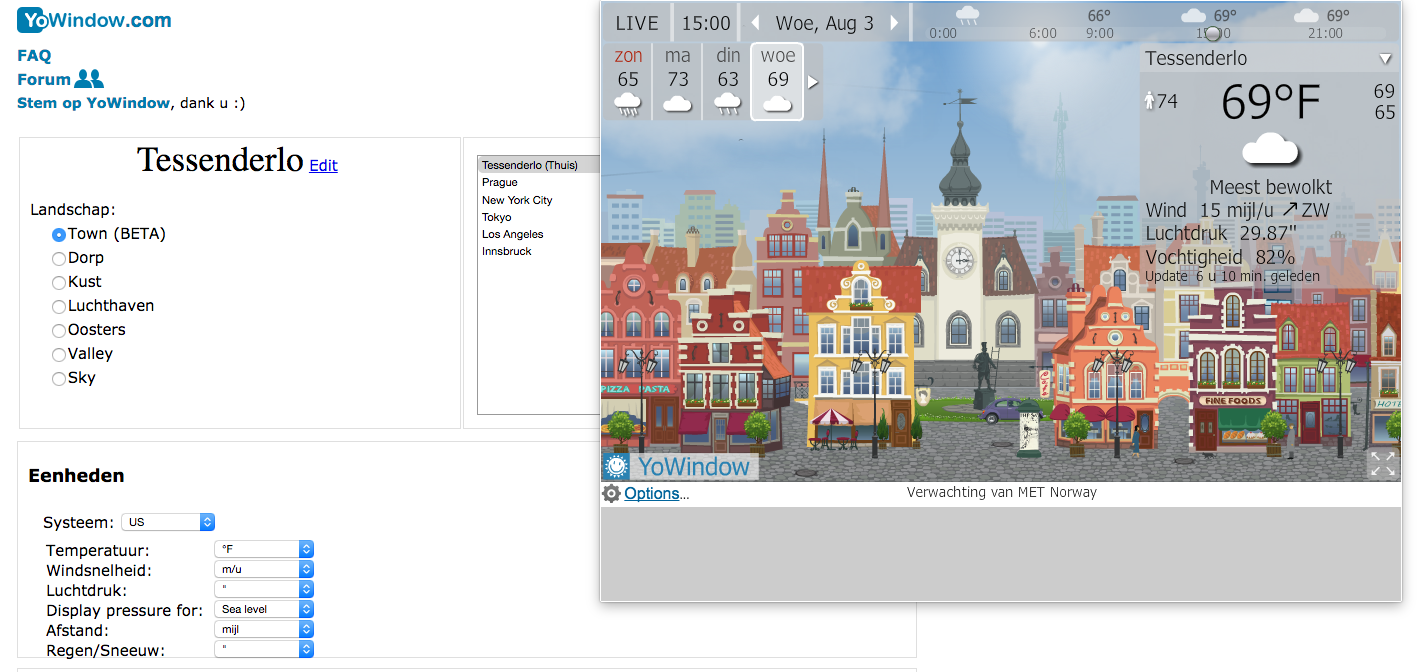Click the forecast scroll-right arrow after woe
This screenshot has width=1427, height=672.
click(x=813, y=82)
